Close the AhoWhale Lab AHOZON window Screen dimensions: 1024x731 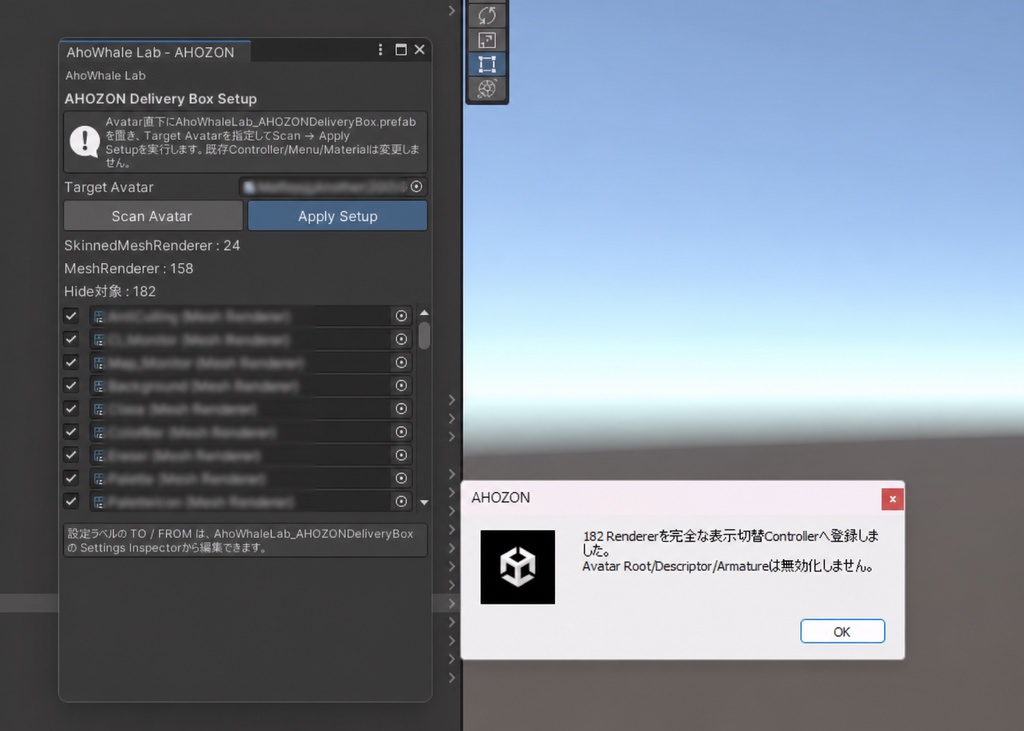pos(420,50)
